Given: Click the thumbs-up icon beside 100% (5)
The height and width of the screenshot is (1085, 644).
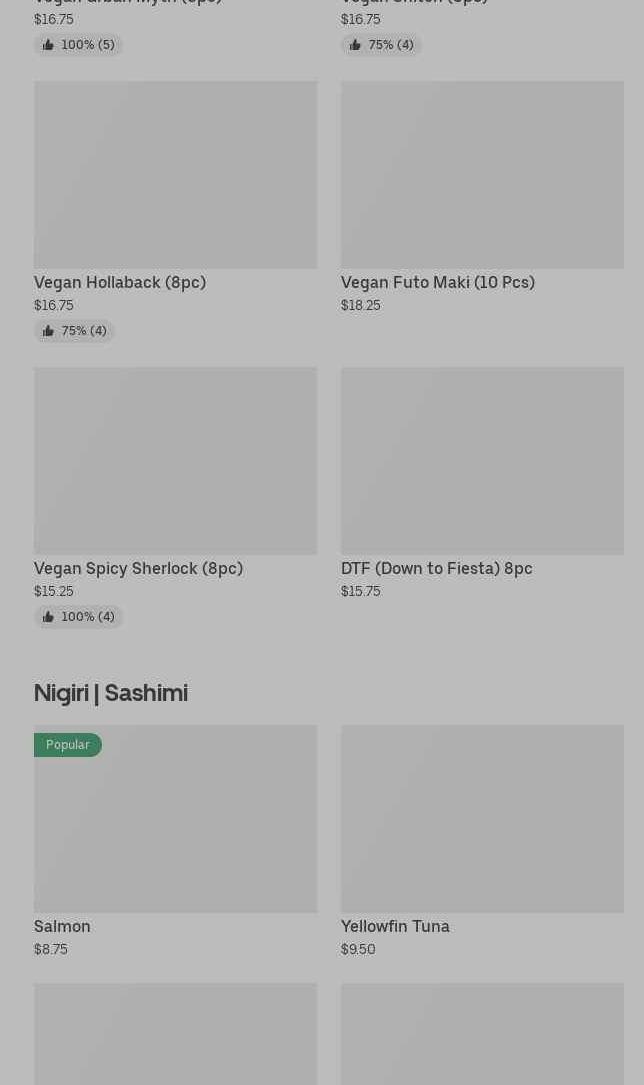Looking at the screenshot, I should pyautogui.click(x=48, y=45).
